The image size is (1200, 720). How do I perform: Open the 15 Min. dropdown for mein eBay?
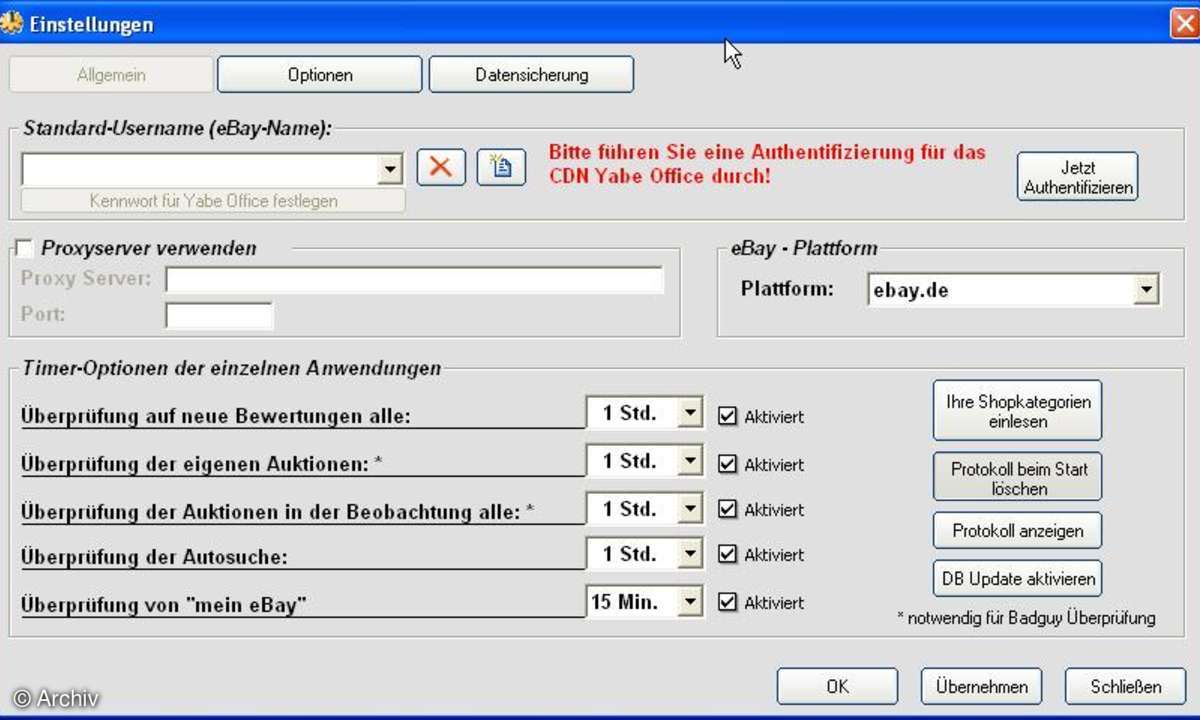690,602
